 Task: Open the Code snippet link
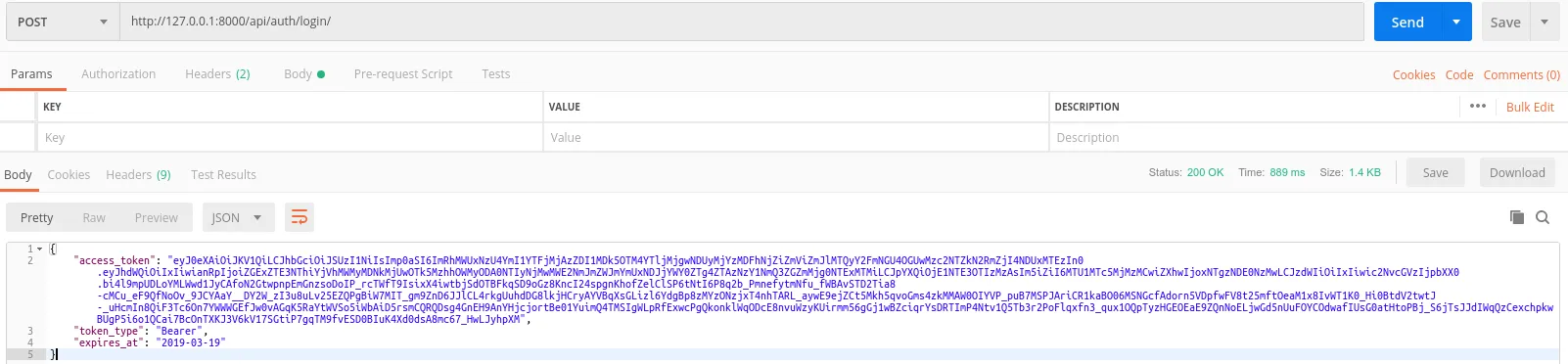pos(1459,74)
